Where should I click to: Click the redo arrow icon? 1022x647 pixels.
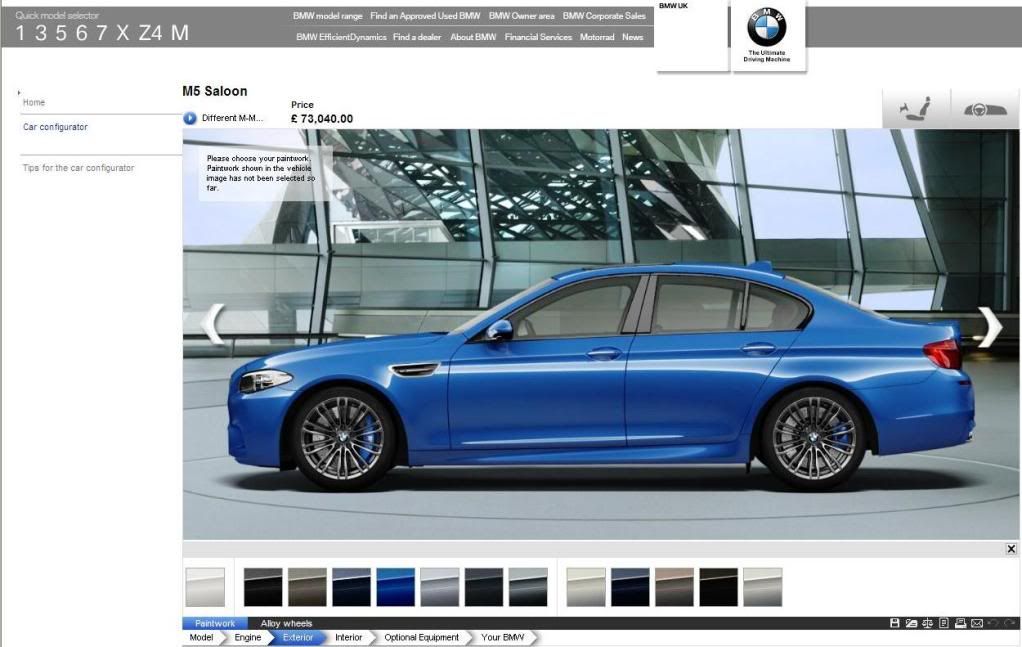click(1010, 624)
